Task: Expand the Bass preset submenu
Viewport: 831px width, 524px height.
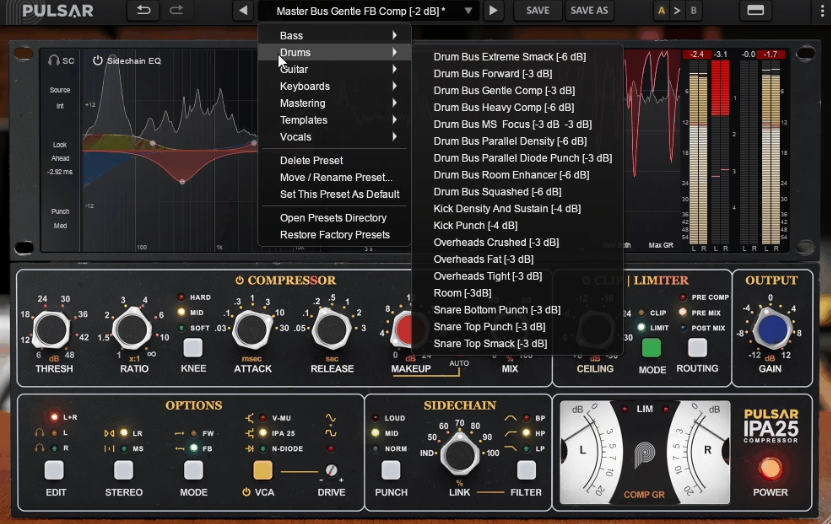Action: tap(334, 35)
